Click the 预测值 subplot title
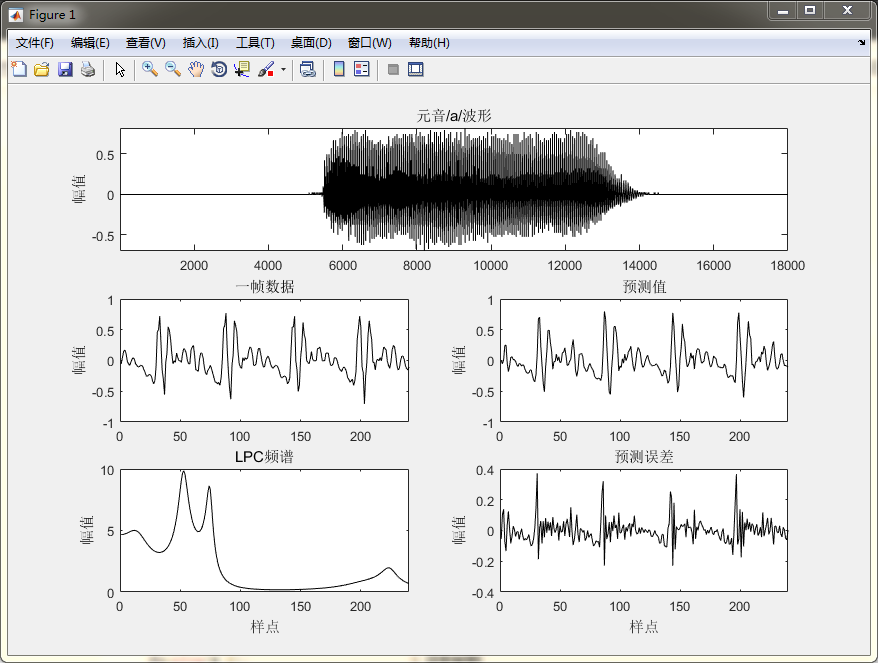 click(x=644, y=287)
